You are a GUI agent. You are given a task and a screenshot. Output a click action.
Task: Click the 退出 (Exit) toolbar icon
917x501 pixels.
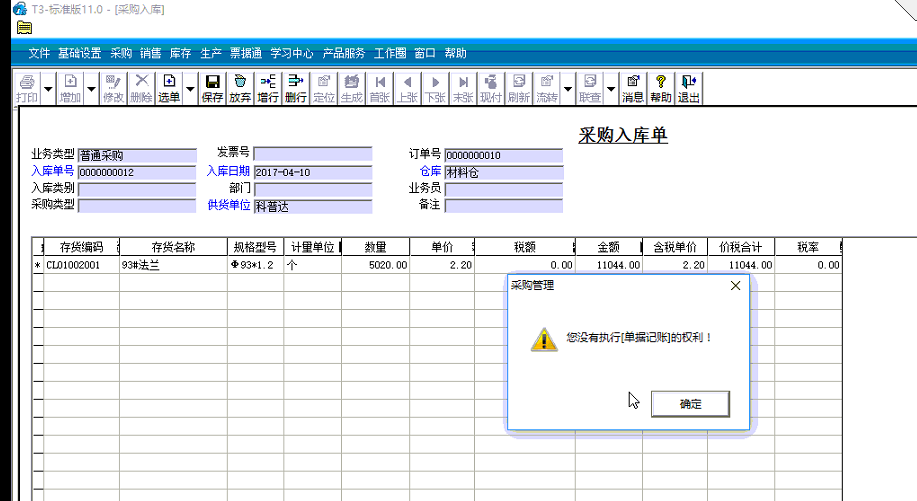pyautogui.click(x=689, y=88)
